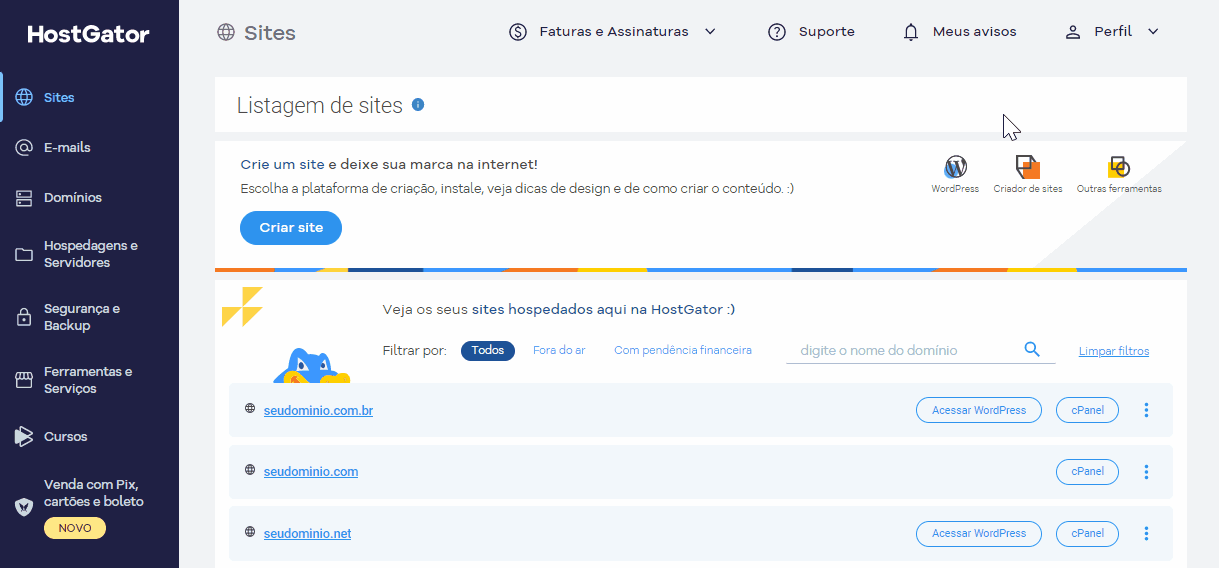This screenshot has width=1219, height=568.
Task: Go to Sites in sidebar
Action: [x=59, y=98]
